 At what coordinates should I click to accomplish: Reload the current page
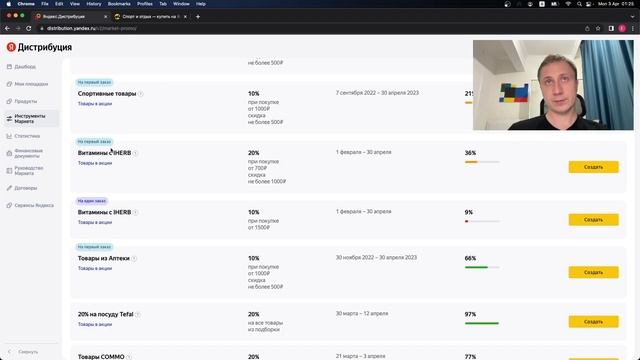29,28
